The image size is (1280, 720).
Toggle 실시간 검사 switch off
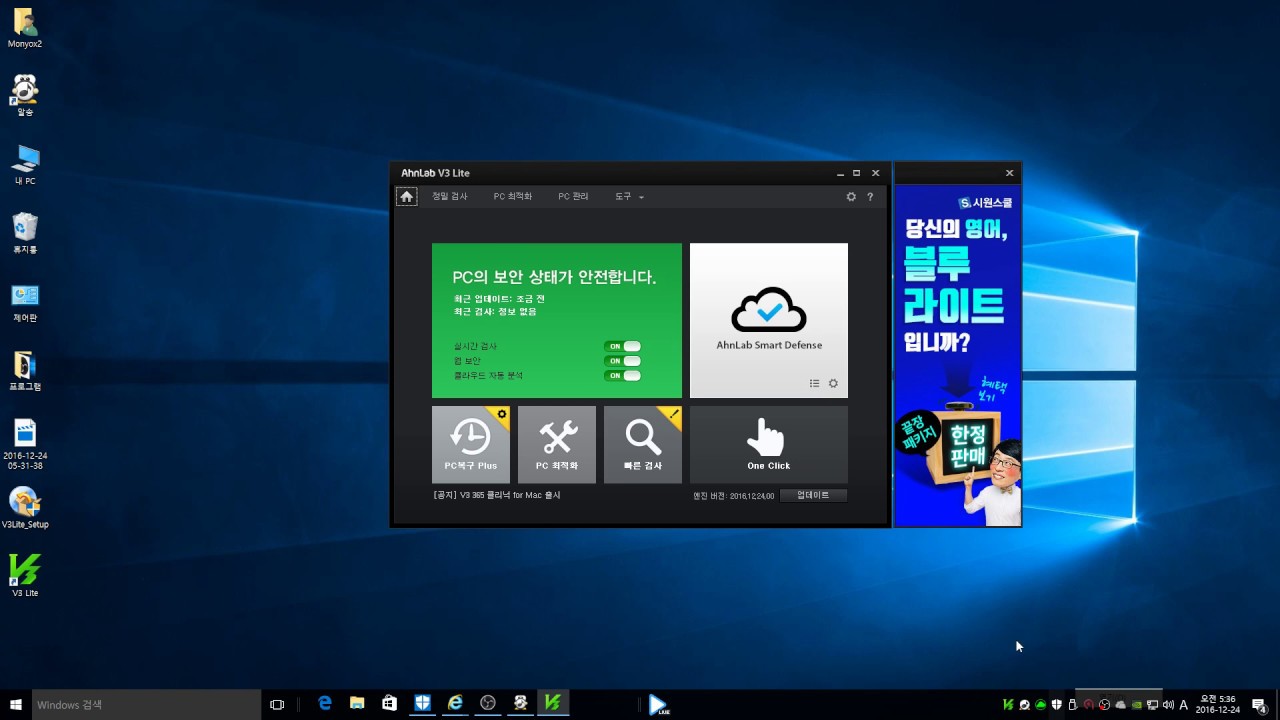pos(622,346)
